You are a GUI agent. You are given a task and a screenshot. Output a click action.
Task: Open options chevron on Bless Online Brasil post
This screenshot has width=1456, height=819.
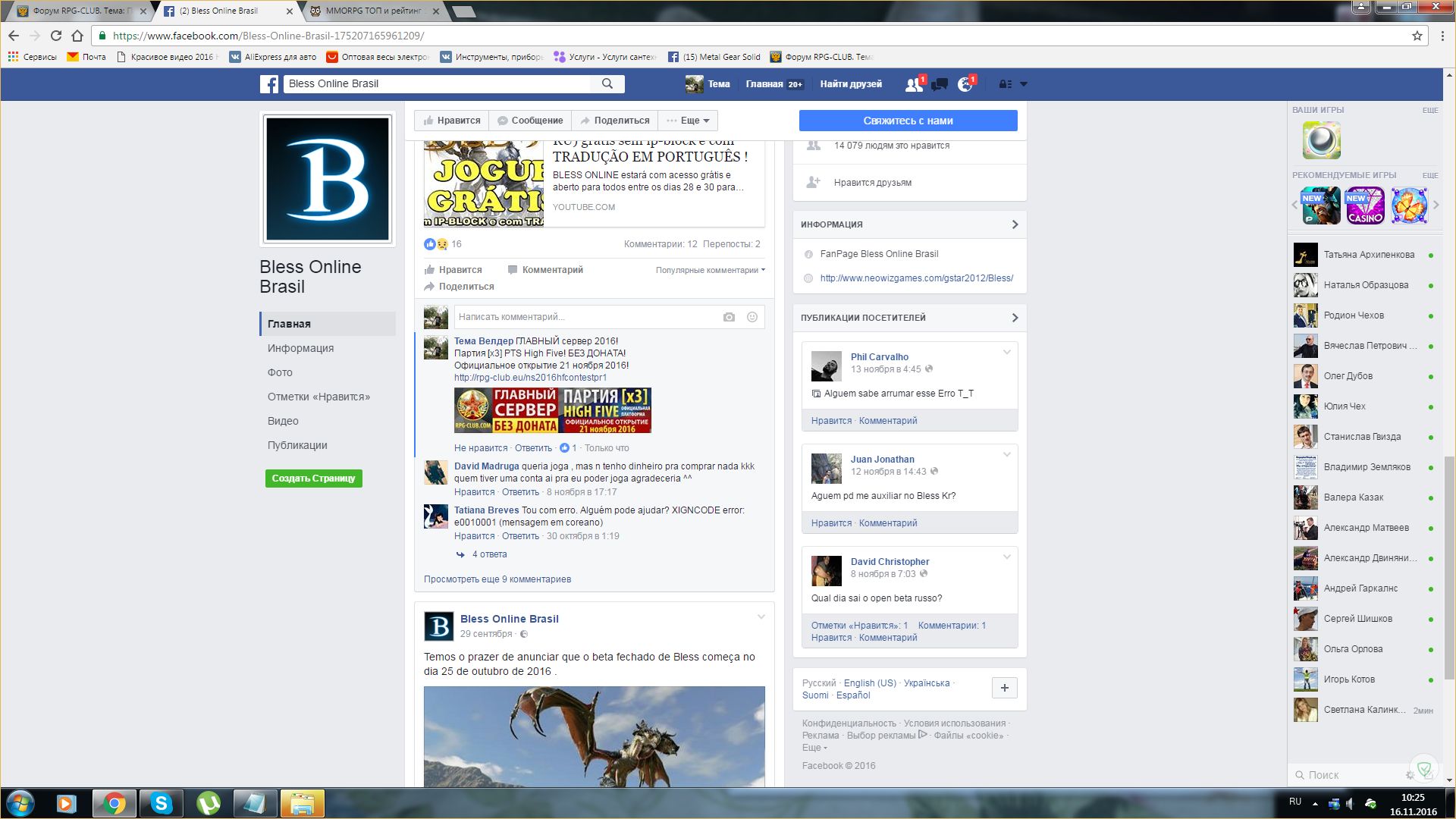click(761, 617)
